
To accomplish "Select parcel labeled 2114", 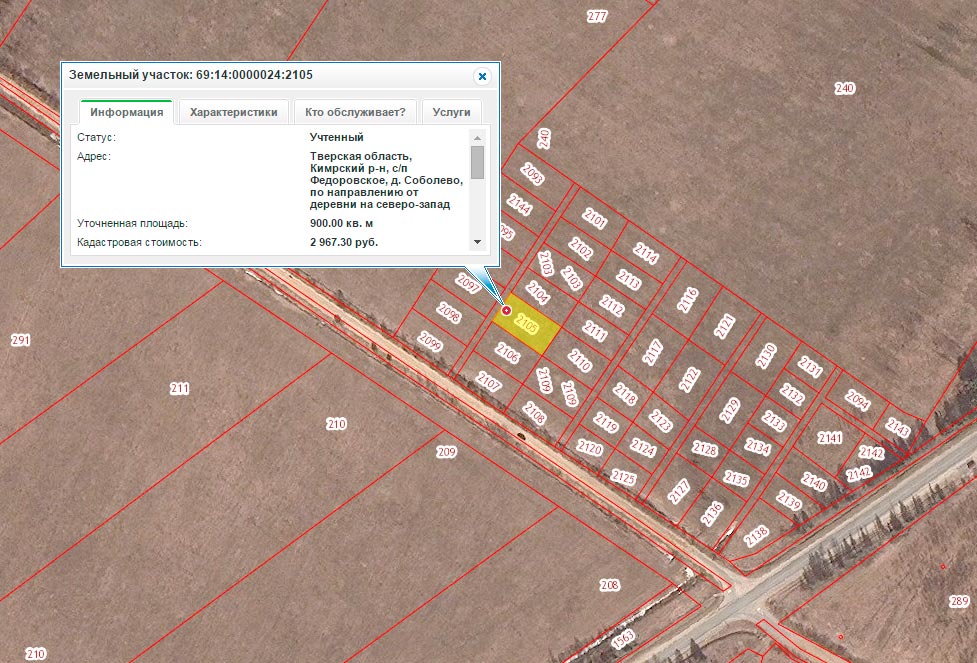I will pos(646,253).
